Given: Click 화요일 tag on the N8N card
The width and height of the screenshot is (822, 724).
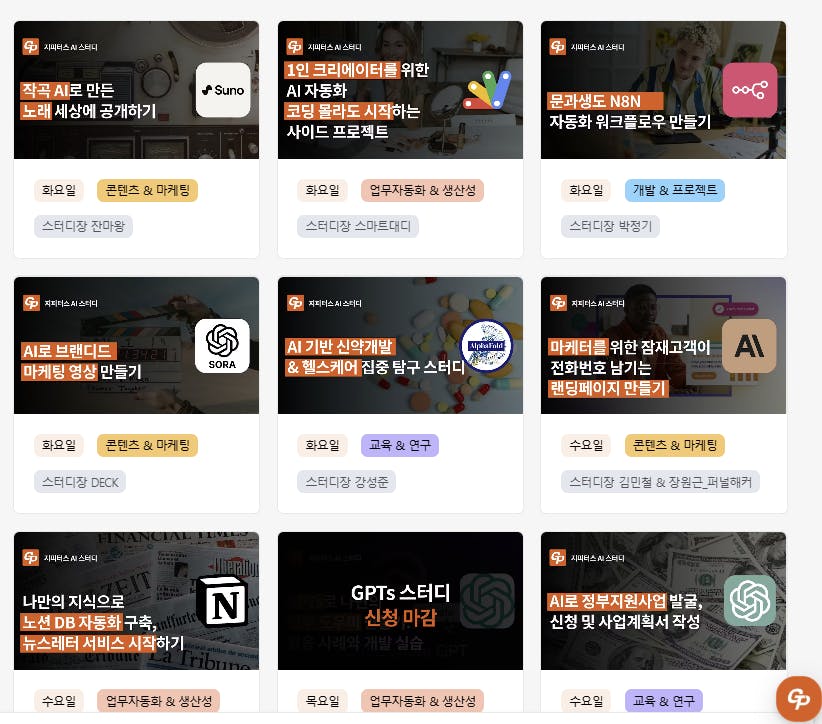Looking at the screenshot, I should [x=586, y=190].
